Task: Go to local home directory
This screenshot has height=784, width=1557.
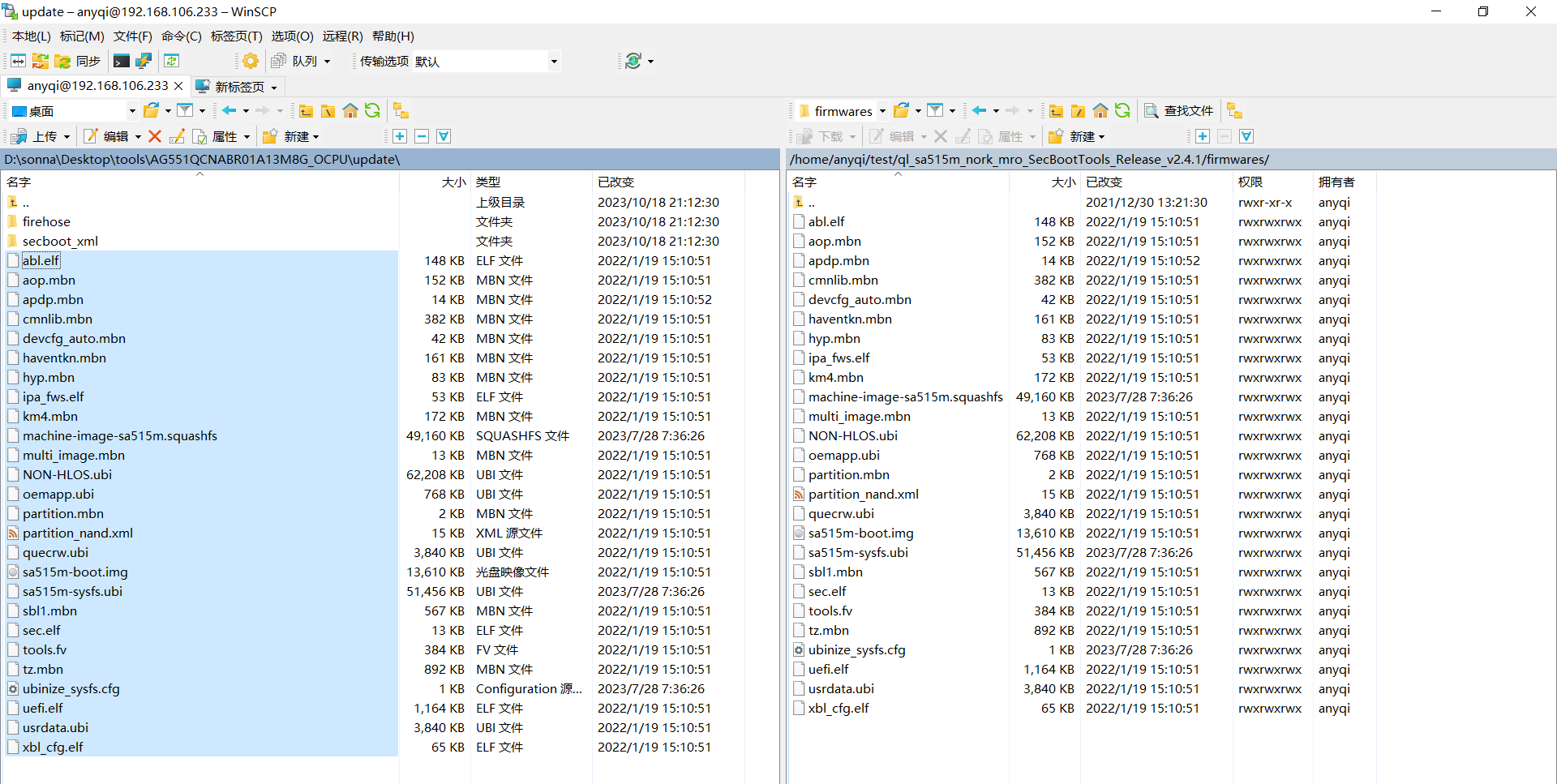Action: 350,111
